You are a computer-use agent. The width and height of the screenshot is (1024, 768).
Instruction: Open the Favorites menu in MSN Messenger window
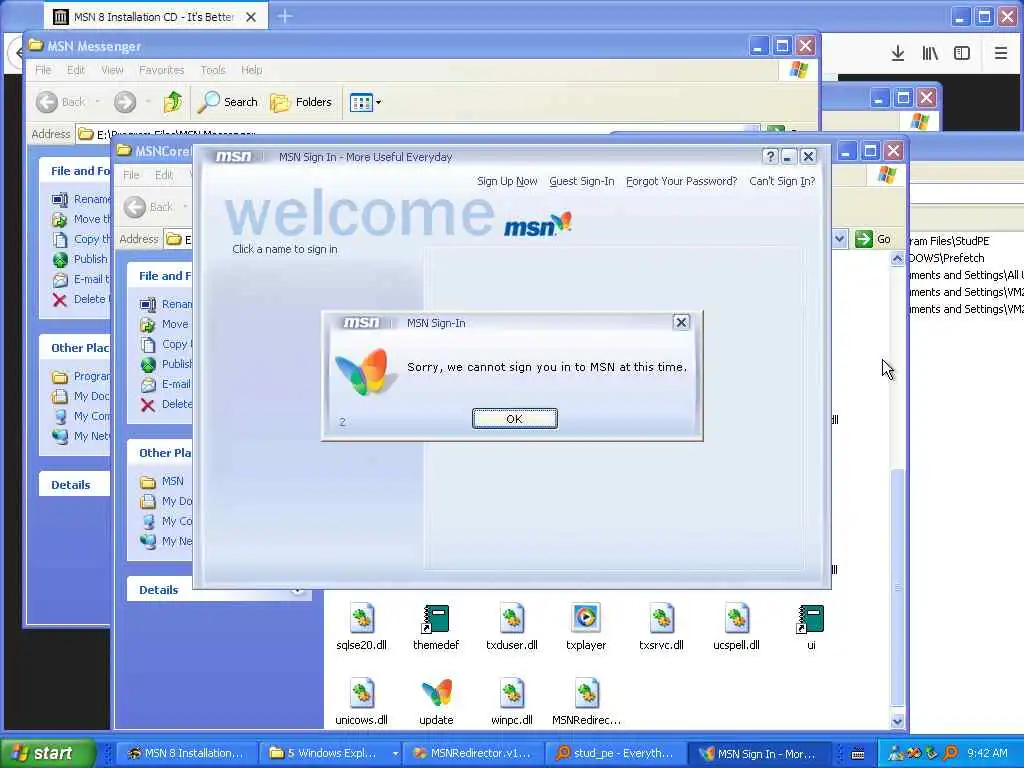[x=161, y=70]
